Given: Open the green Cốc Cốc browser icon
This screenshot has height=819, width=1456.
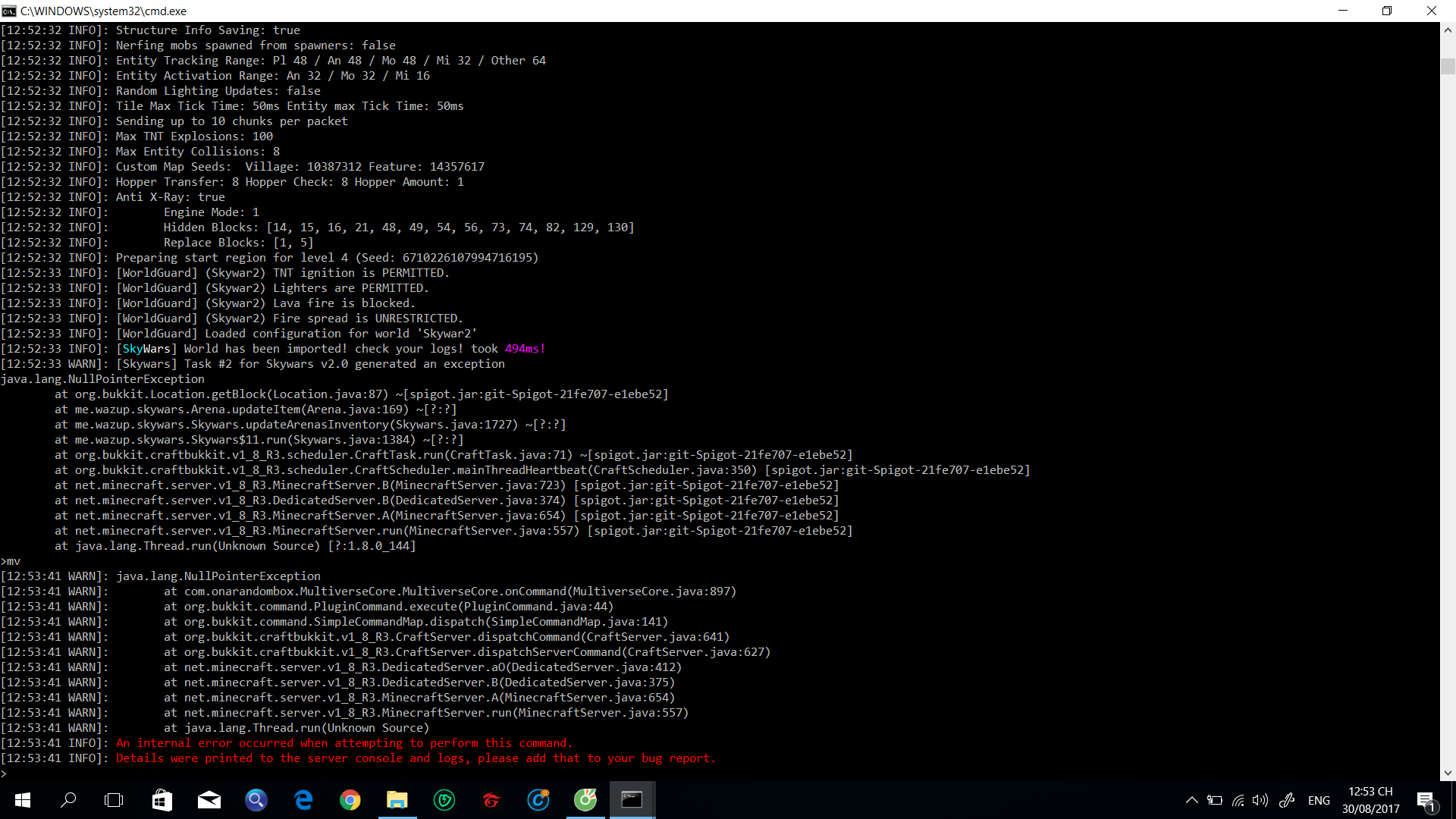Looking at the screenshot, I should [585, 800].
